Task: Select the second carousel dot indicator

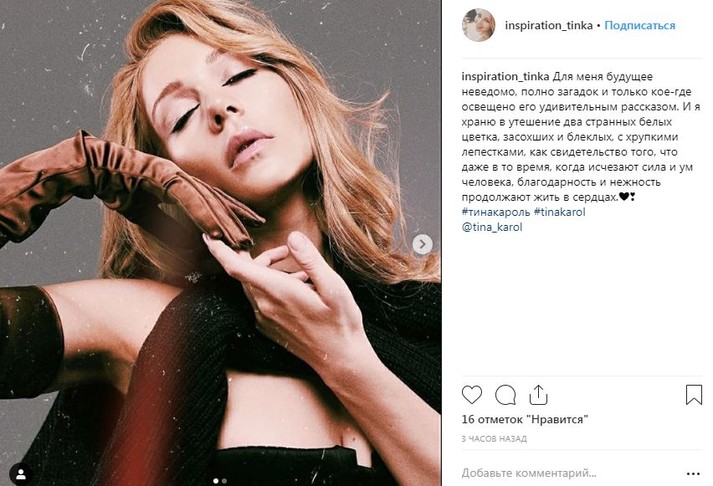Action: (x=226, y=480)
